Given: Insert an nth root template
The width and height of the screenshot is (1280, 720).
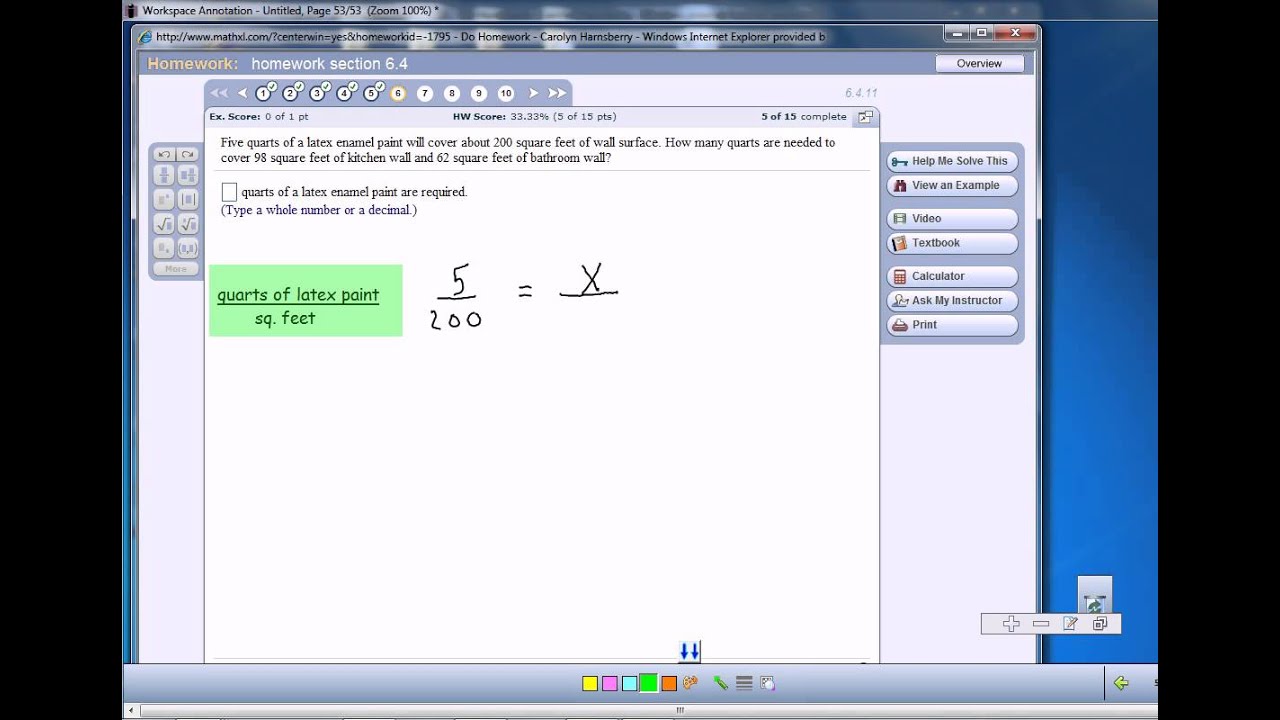Looking at the screenshot, I should 187,224.
